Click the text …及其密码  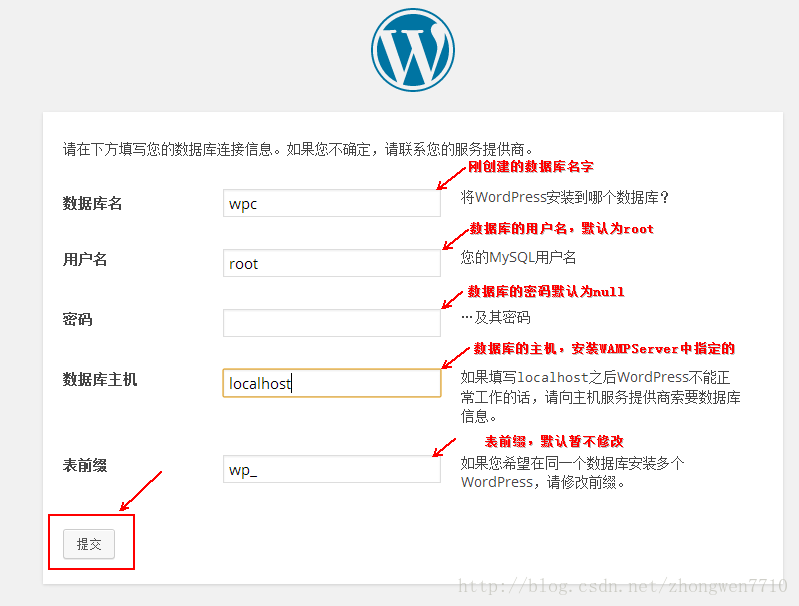point(496,318)
